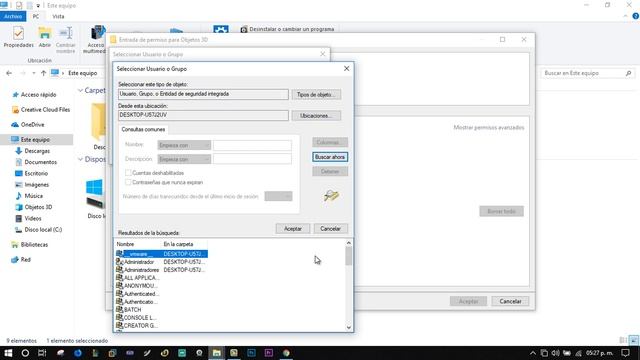The image size is (640, 360).
Task: Select the Consultas comunes tab
Action: click(x=143, y=129)
